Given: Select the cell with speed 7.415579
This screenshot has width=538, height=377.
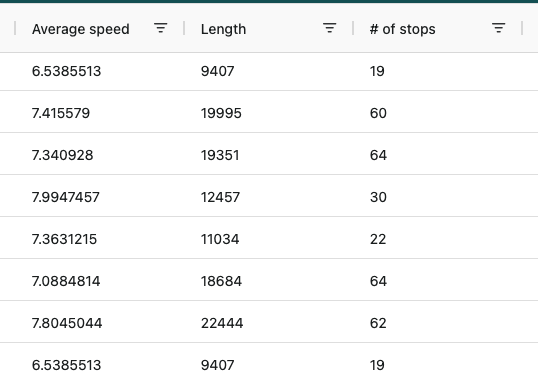Looking at the screenshot, I should (100, 113).
